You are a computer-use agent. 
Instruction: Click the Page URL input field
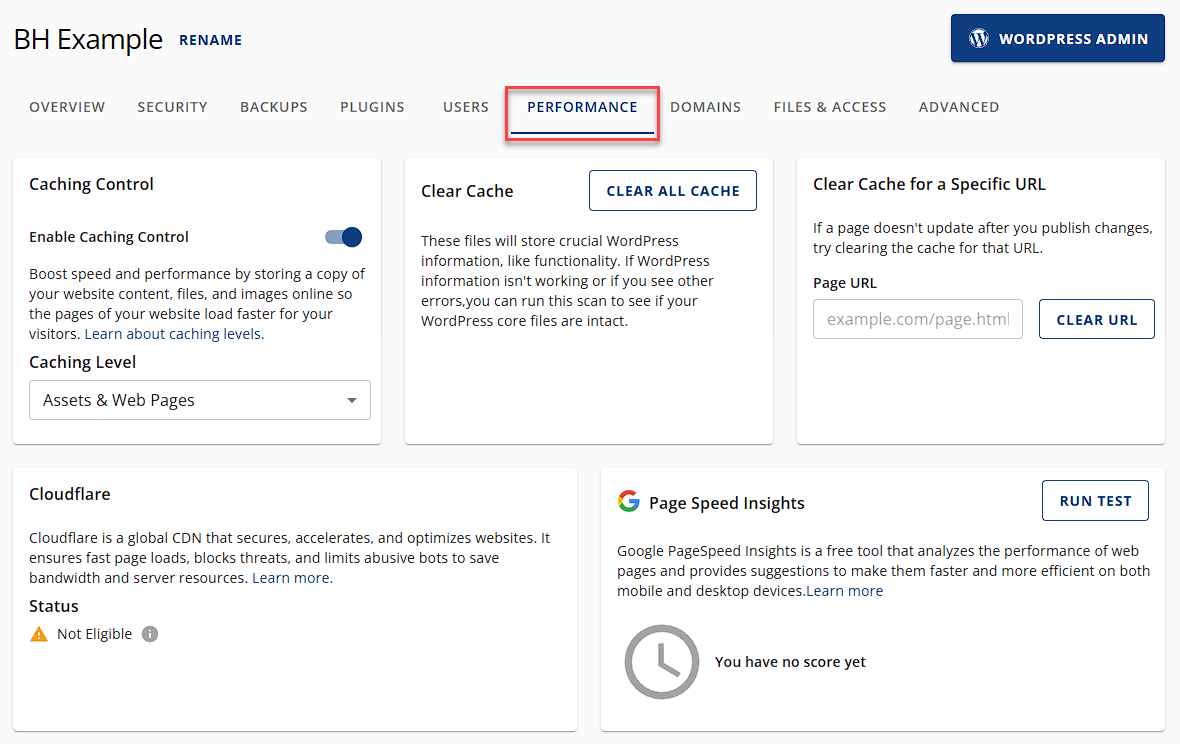pyautogui.click(x=917, y=320)
